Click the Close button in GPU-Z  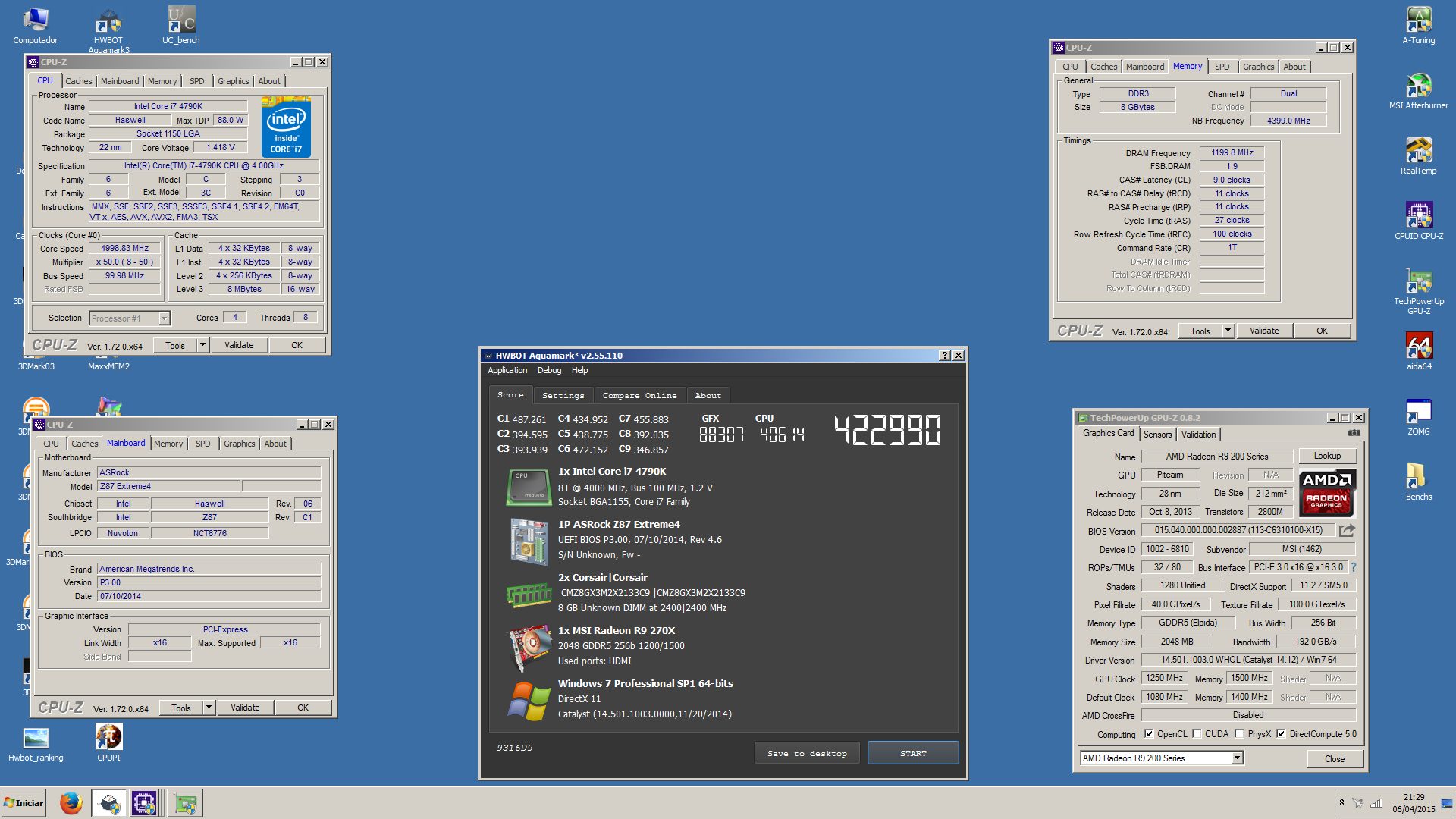[x=1335, y=758]
